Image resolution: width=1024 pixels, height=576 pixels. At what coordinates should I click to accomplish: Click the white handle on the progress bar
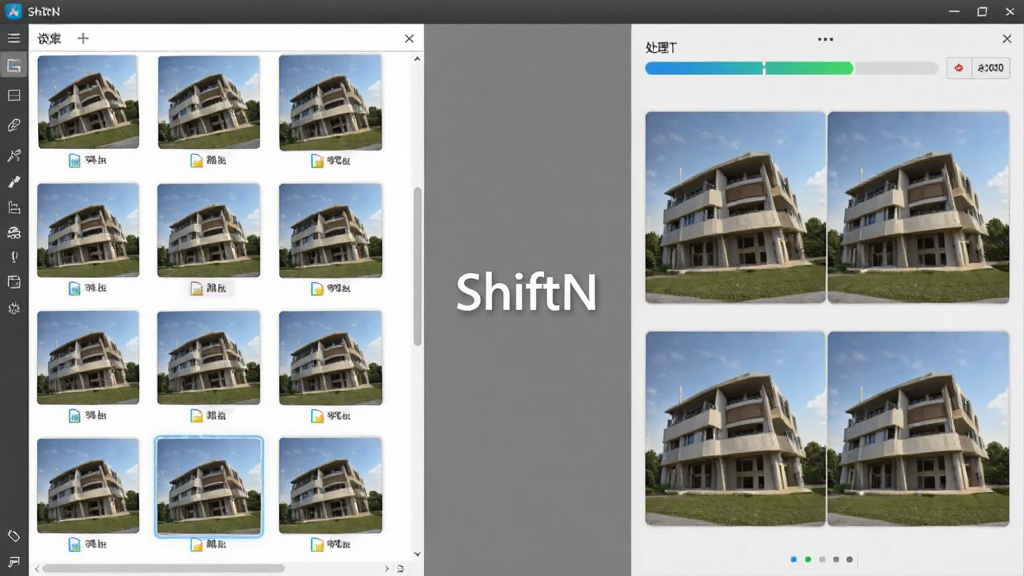click(764, 68)
